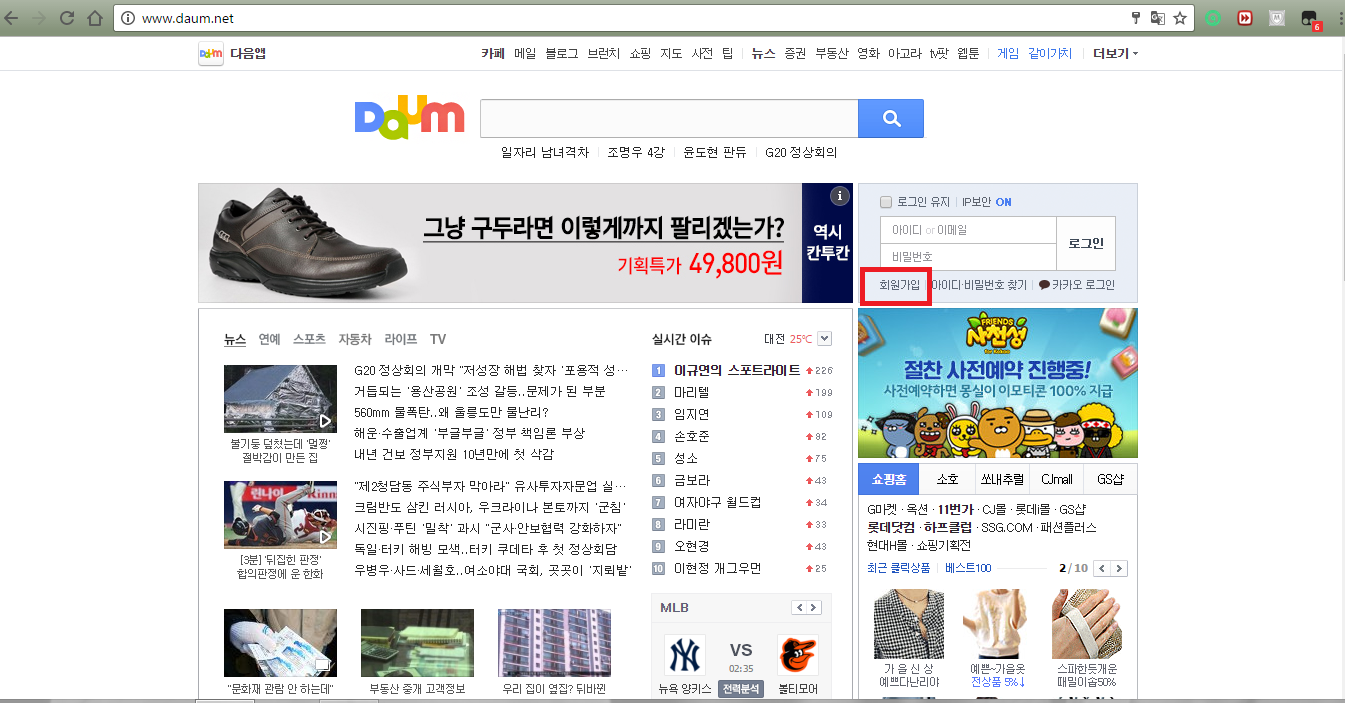Click the blue search magnifier button

891,119
